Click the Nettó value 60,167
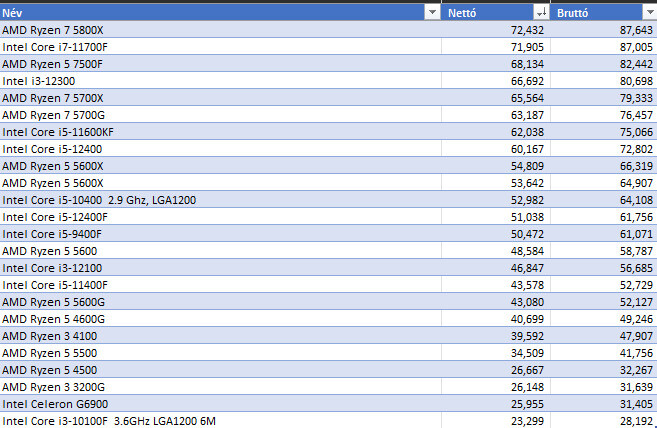The image size is (657, 428). click(x=527, y=149)
